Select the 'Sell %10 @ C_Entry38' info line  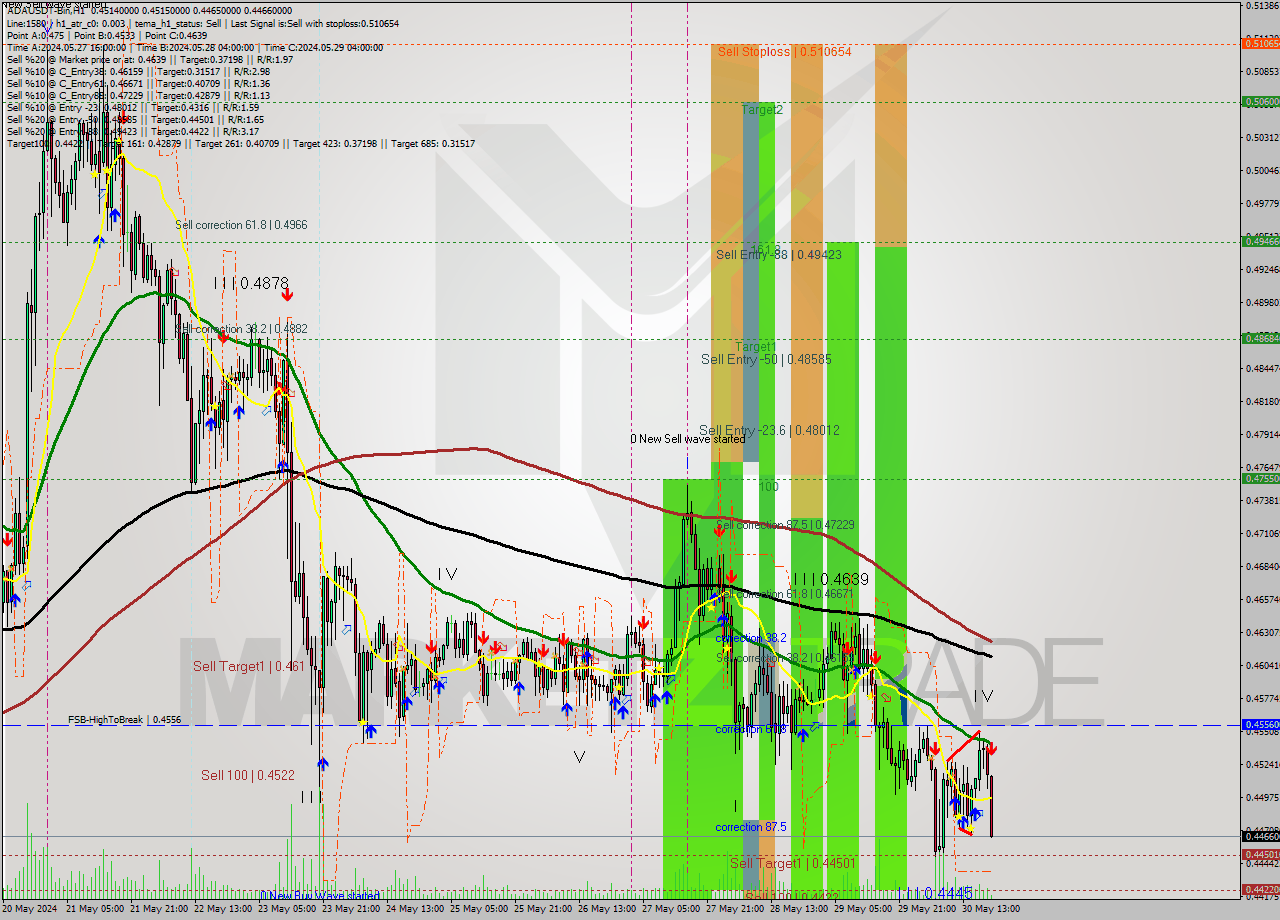pyautogui.click(x=138, y=71)
